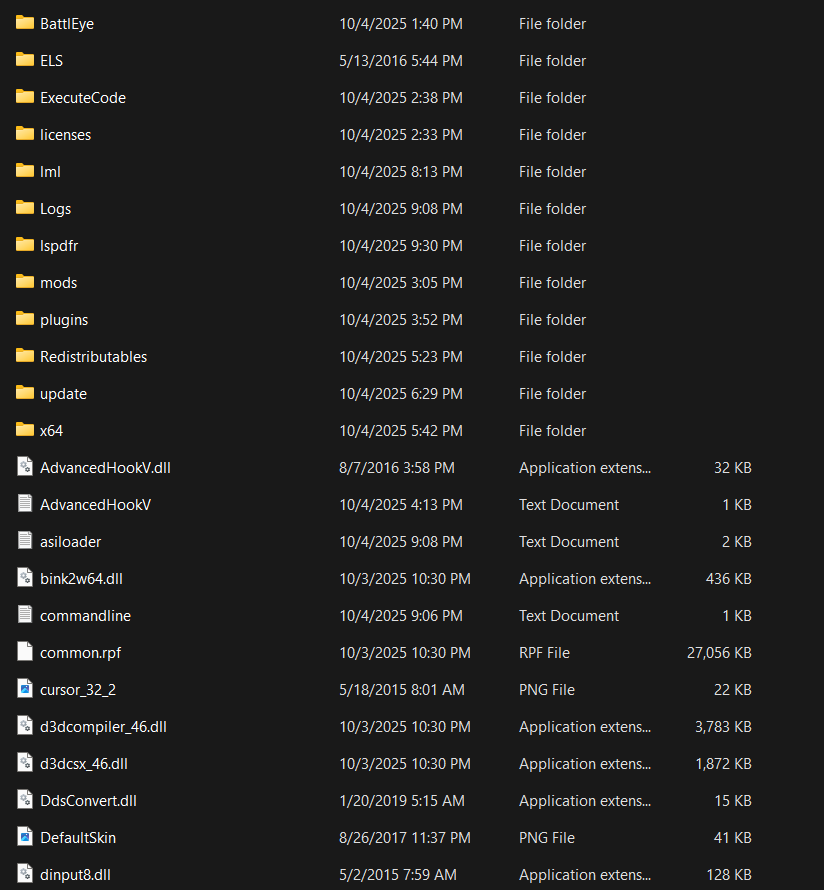Screen dimensions: 824x890
Task: Select the file name "BattlEye"
Action: (67, 24)
